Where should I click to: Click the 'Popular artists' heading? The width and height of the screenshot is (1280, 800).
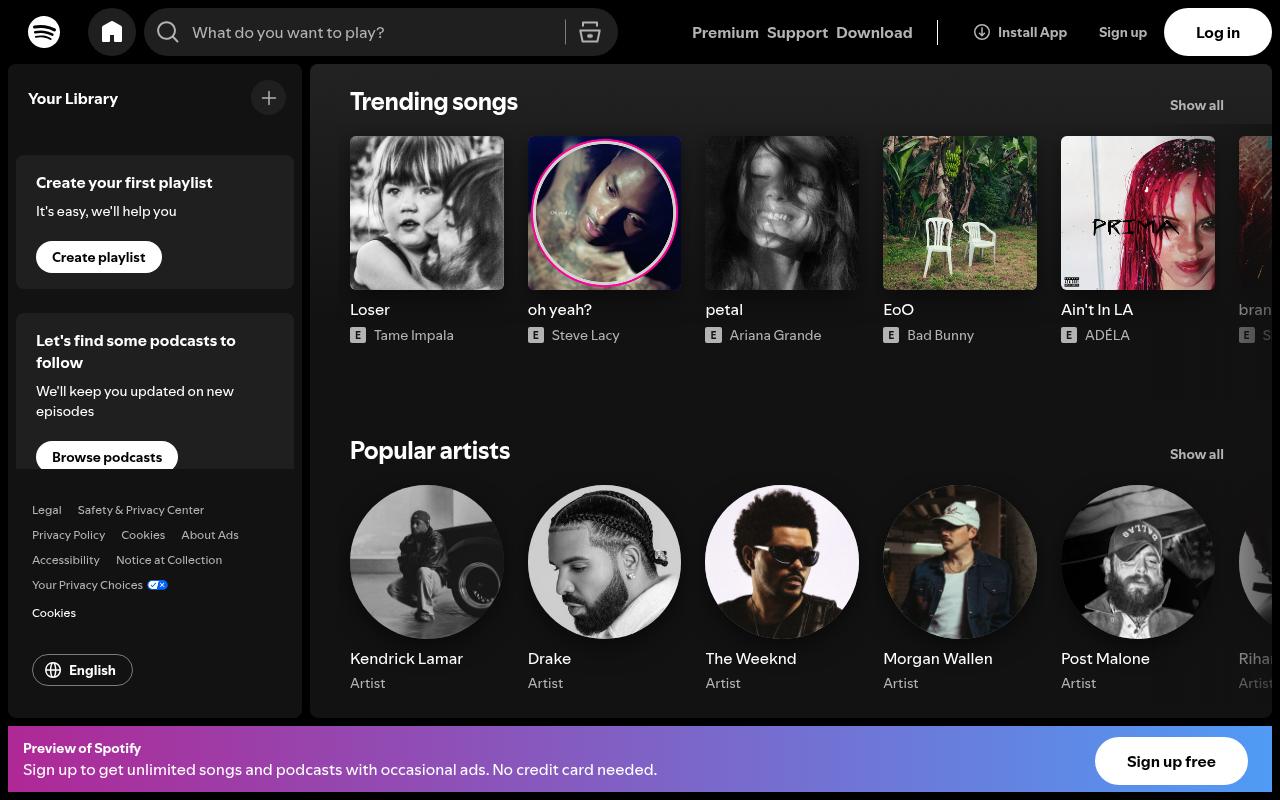point(430,450)
